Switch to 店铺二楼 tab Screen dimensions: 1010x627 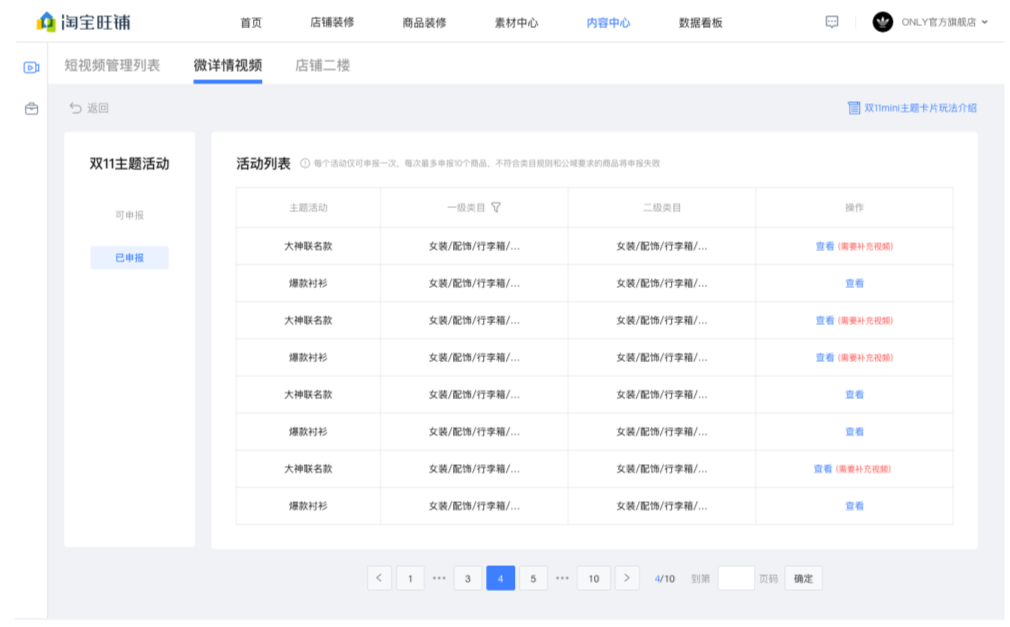click(x=322, y=66)
